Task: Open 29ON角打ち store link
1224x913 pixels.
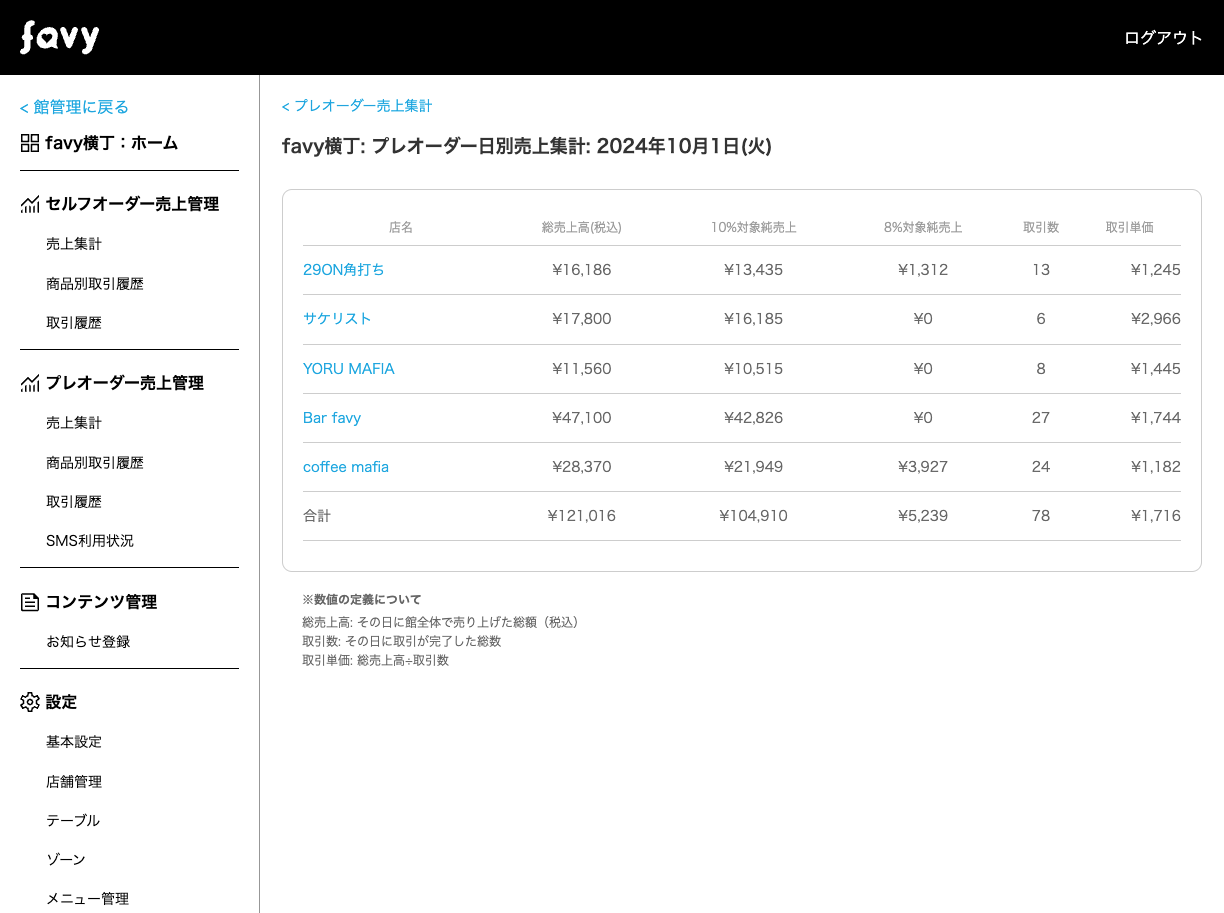Action: pos(344,270)
